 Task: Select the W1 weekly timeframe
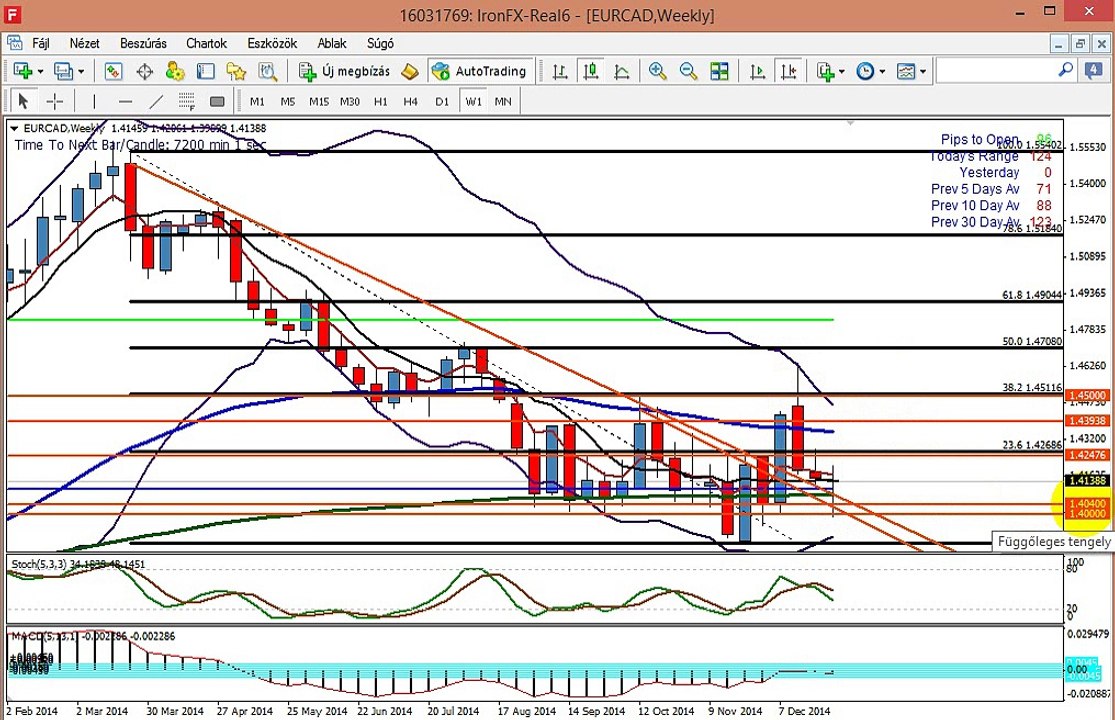[473, 102]
